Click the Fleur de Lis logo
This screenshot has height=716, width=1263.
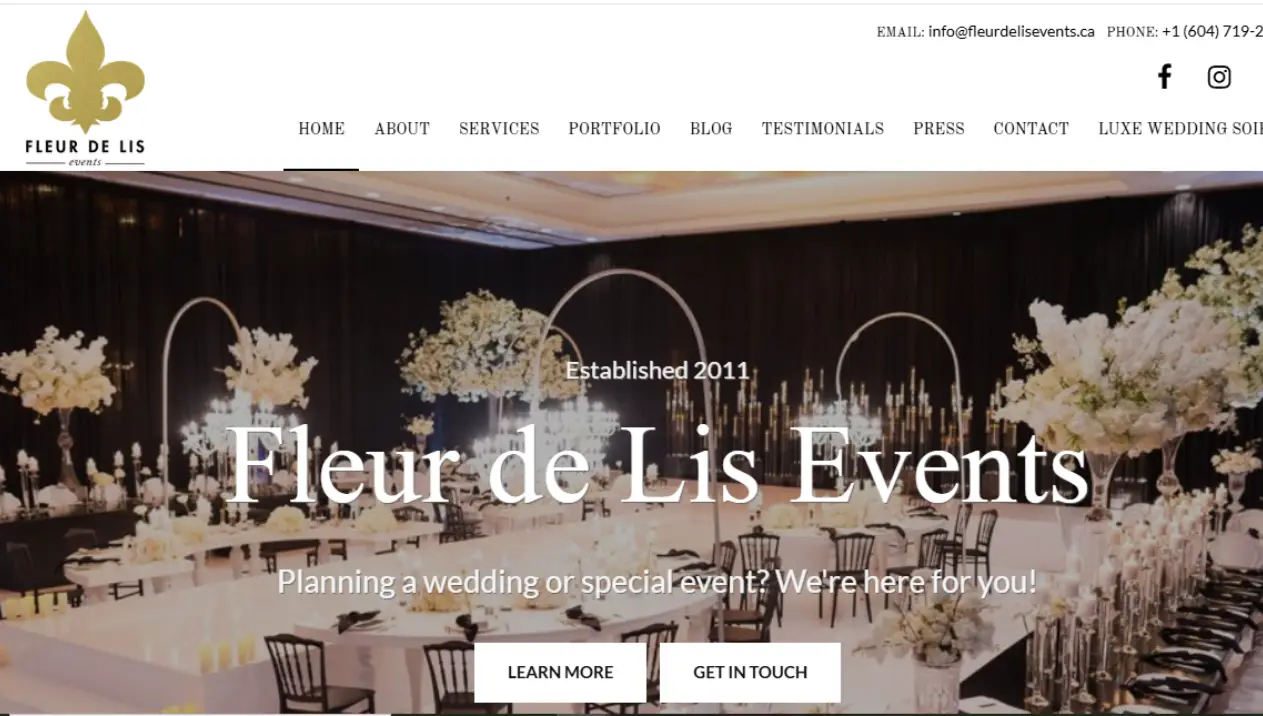click(85, 89)
